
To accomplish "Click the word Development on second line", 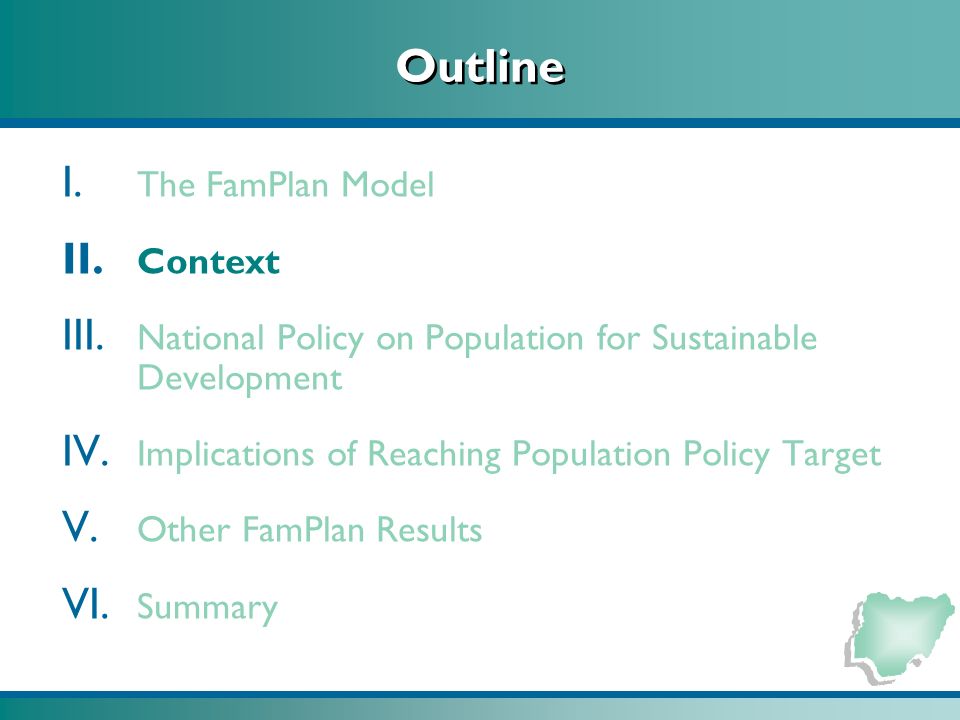I will 239,378.
